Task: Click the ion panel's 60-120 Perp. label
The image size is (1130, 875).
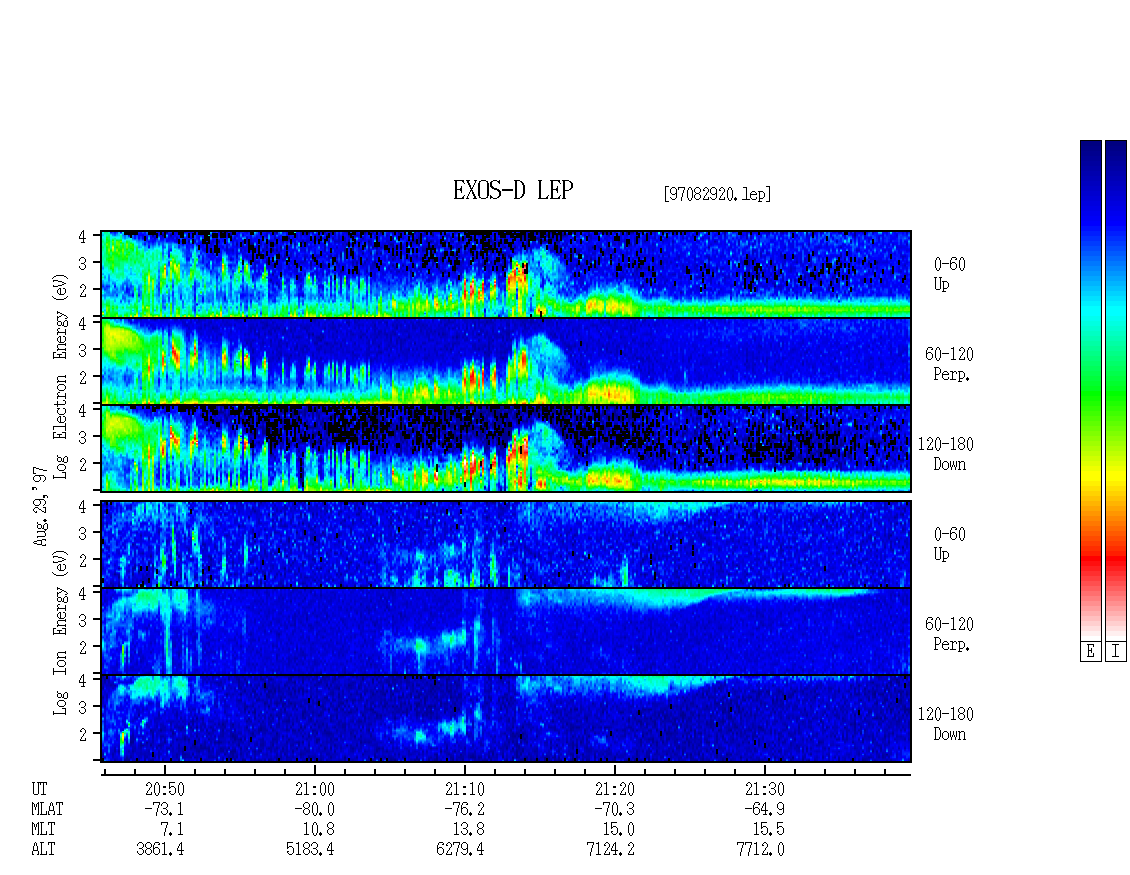Action: tap(949, 634)
